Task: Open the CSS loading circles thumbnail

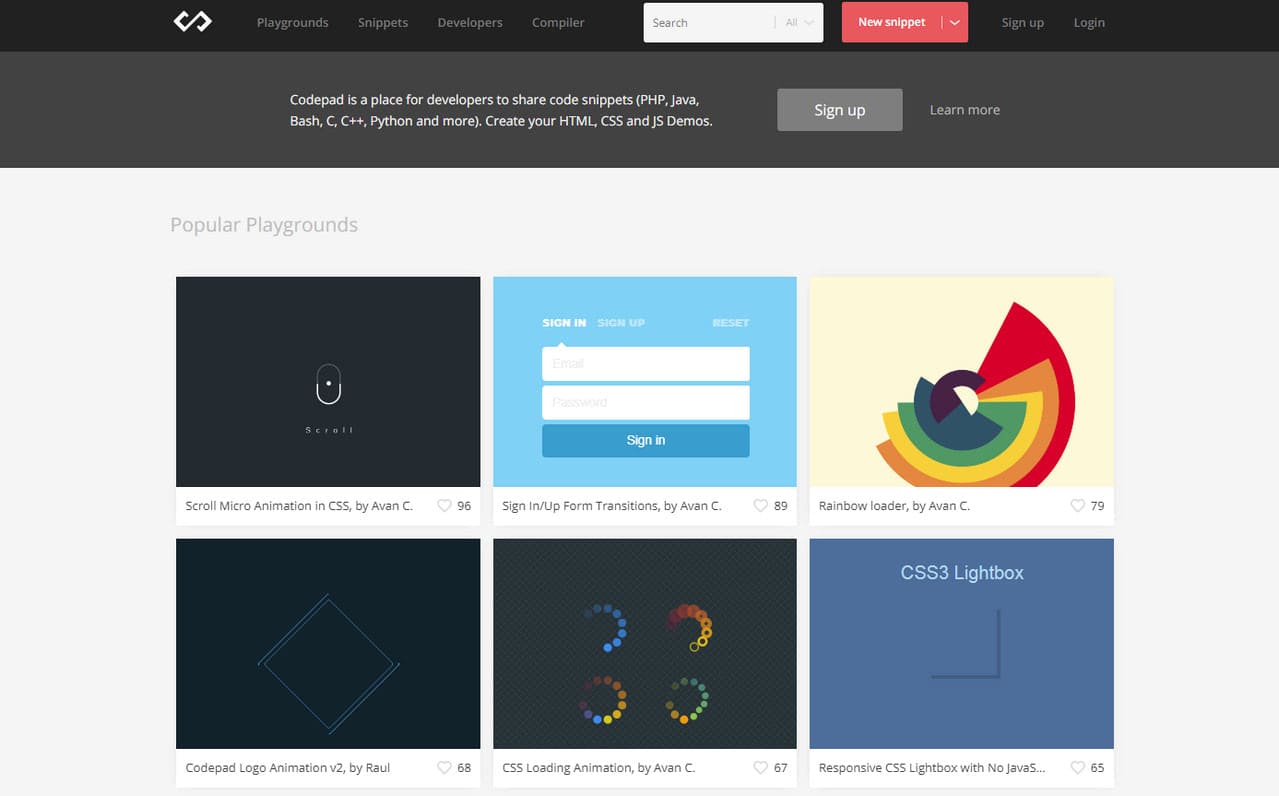Action: pyautogui.click(x=645, y=644)
